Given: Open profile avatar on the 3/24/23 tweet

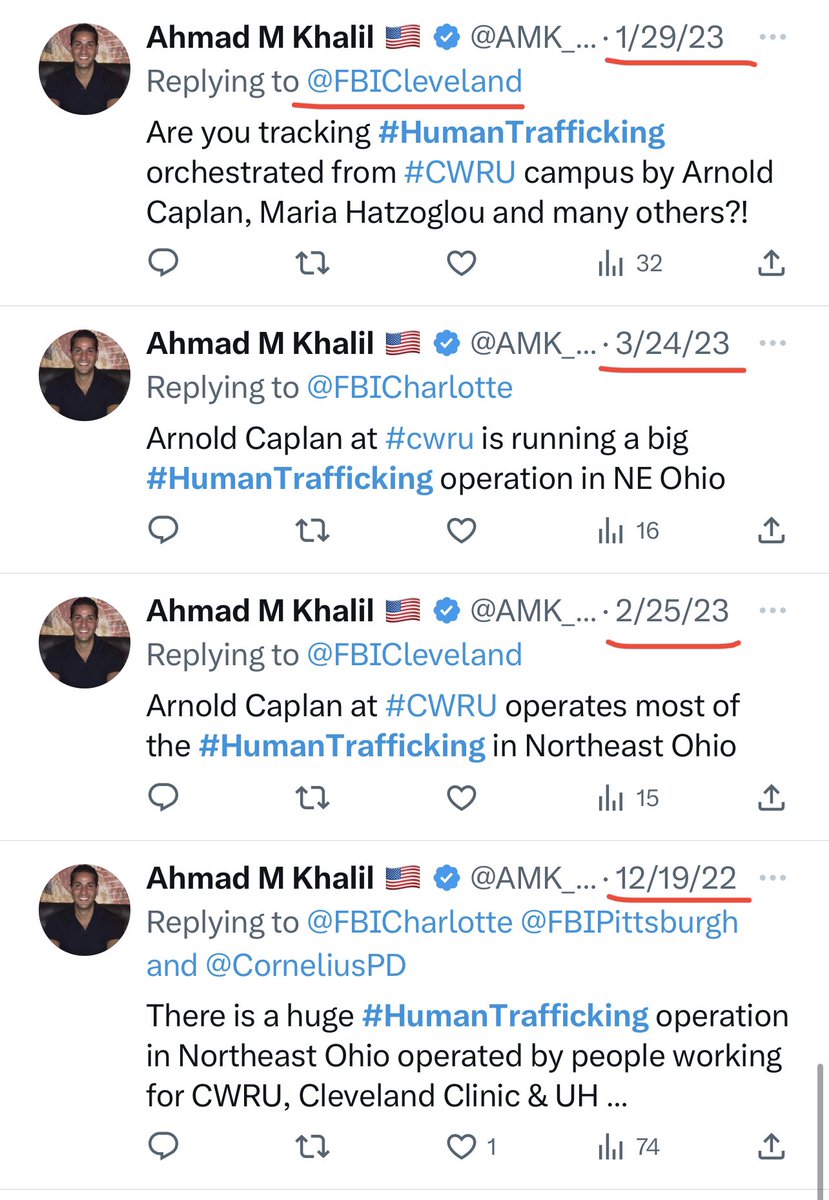Looking at the screenshot, I should click(85, 375).
